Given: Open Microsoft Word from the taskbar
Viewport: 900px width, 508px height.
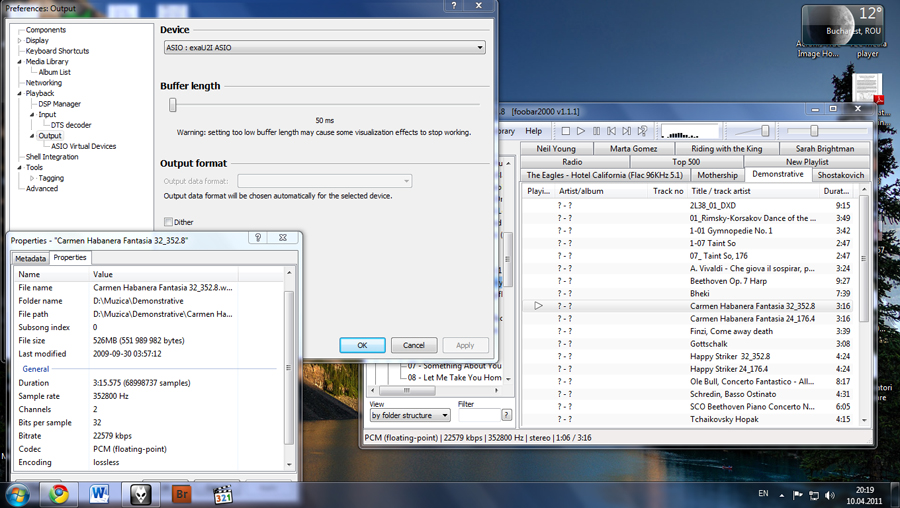Looking at the screenshot, I should [x=99, y=494].
